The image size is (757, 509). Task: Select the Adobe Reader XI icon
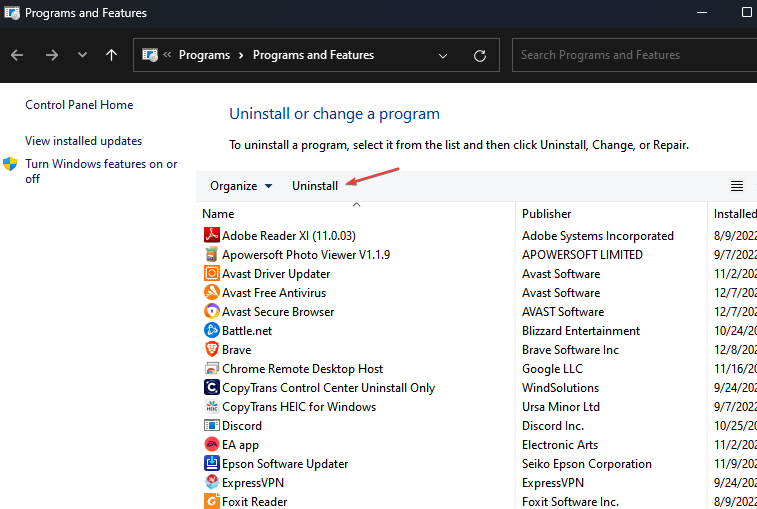(211, 235)
